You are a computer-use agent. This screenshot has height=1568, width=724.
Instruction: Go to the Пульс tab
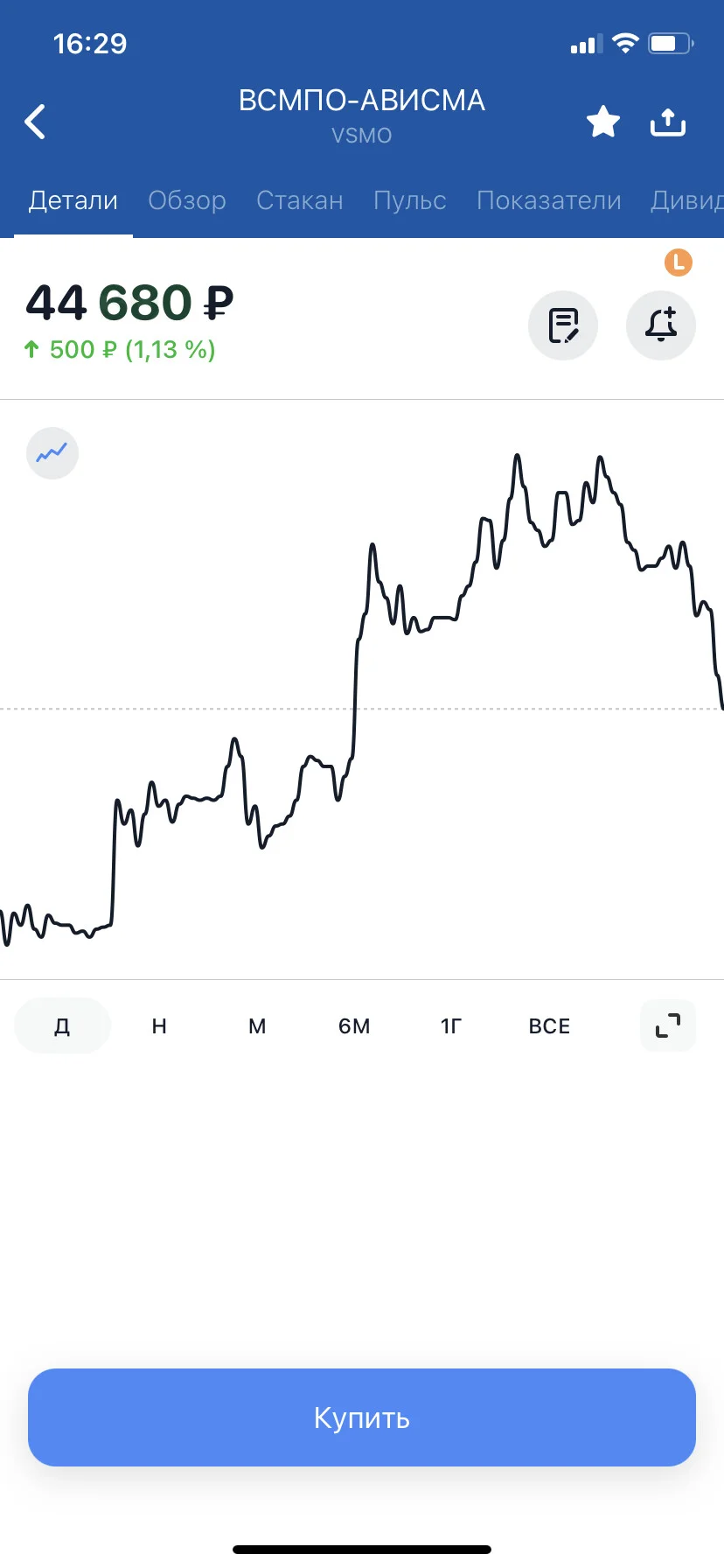[x=410, y=200]
